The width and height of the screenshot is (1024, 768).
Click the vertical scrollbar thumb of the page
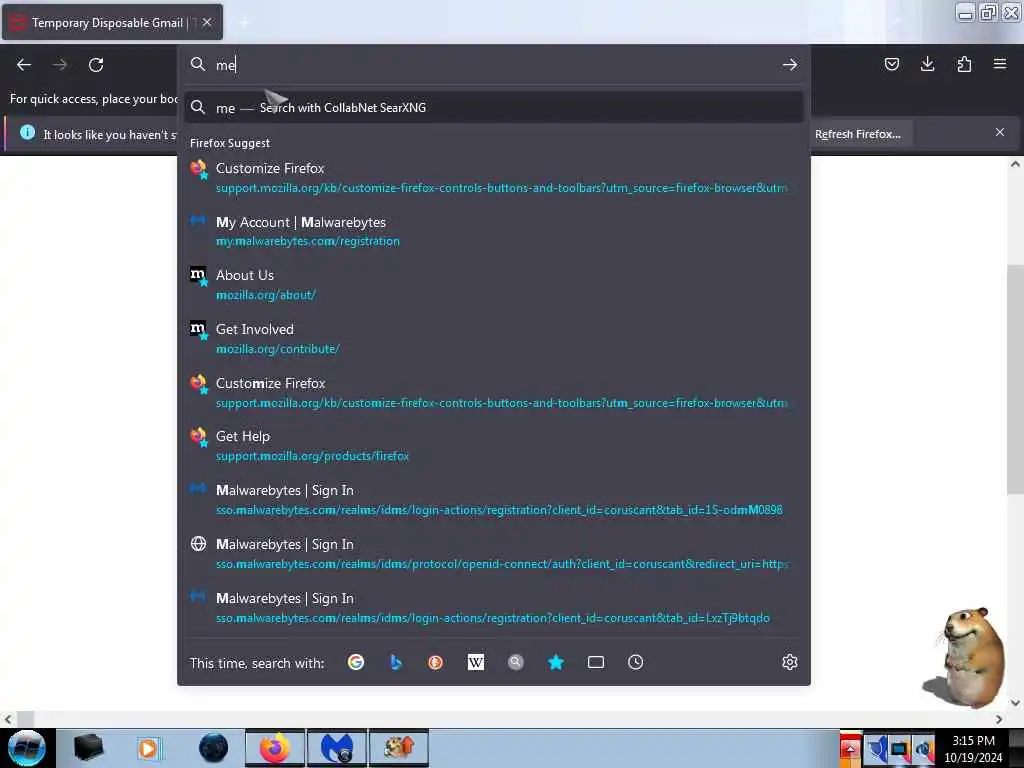pyautogui.click(x=1015, y=379)
